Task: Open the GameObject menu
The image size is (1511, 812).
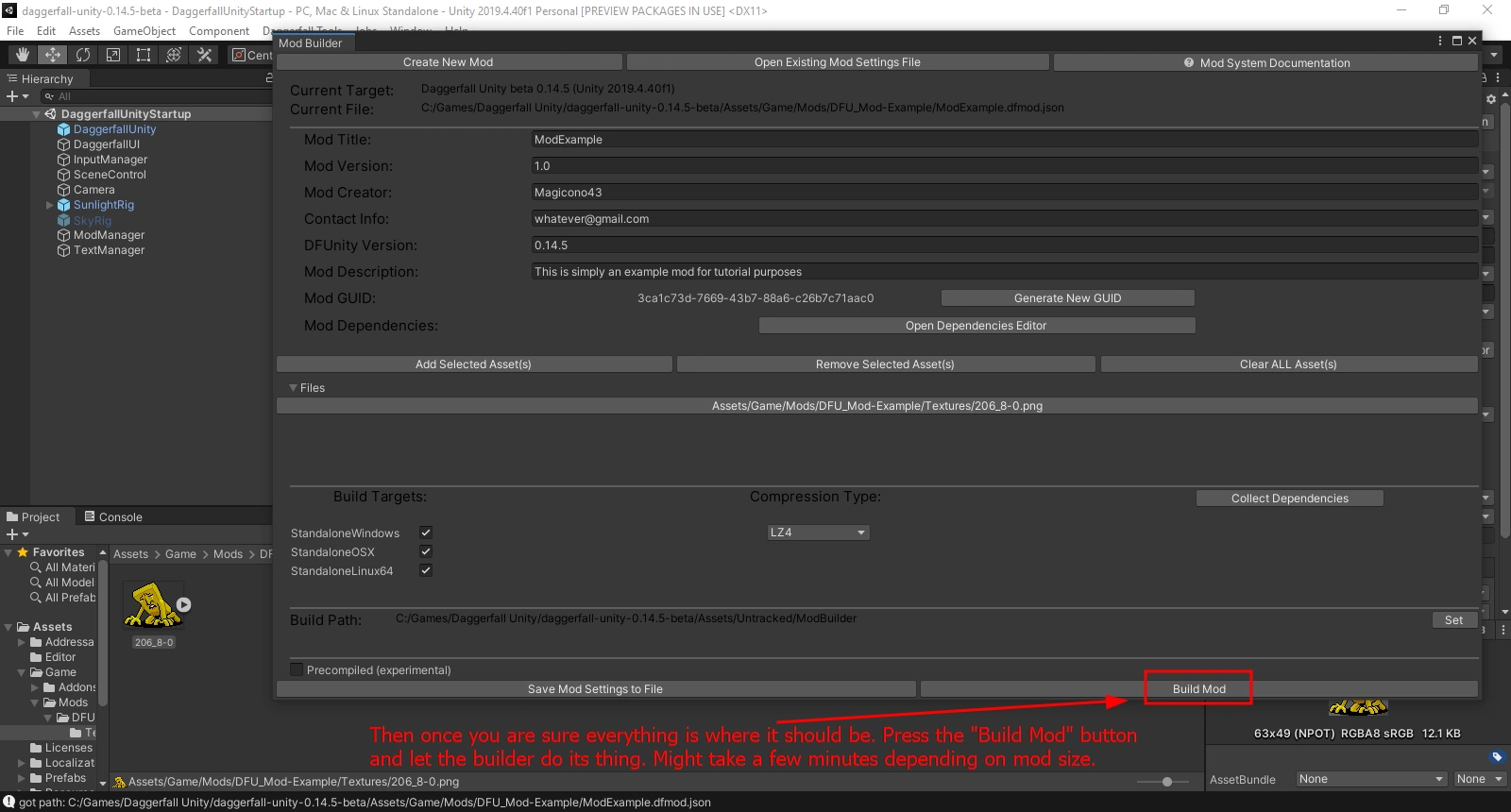Action: click(144, 31)
